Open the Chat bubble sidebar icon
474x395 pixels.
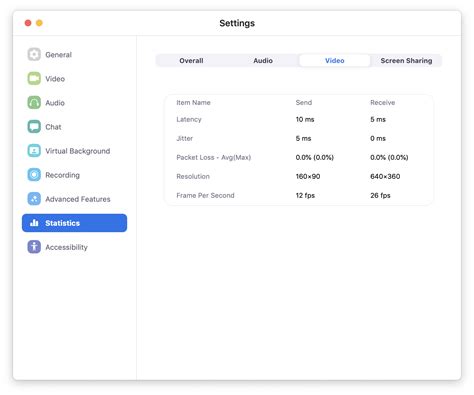pyautogui.click(x=34, y=127)
